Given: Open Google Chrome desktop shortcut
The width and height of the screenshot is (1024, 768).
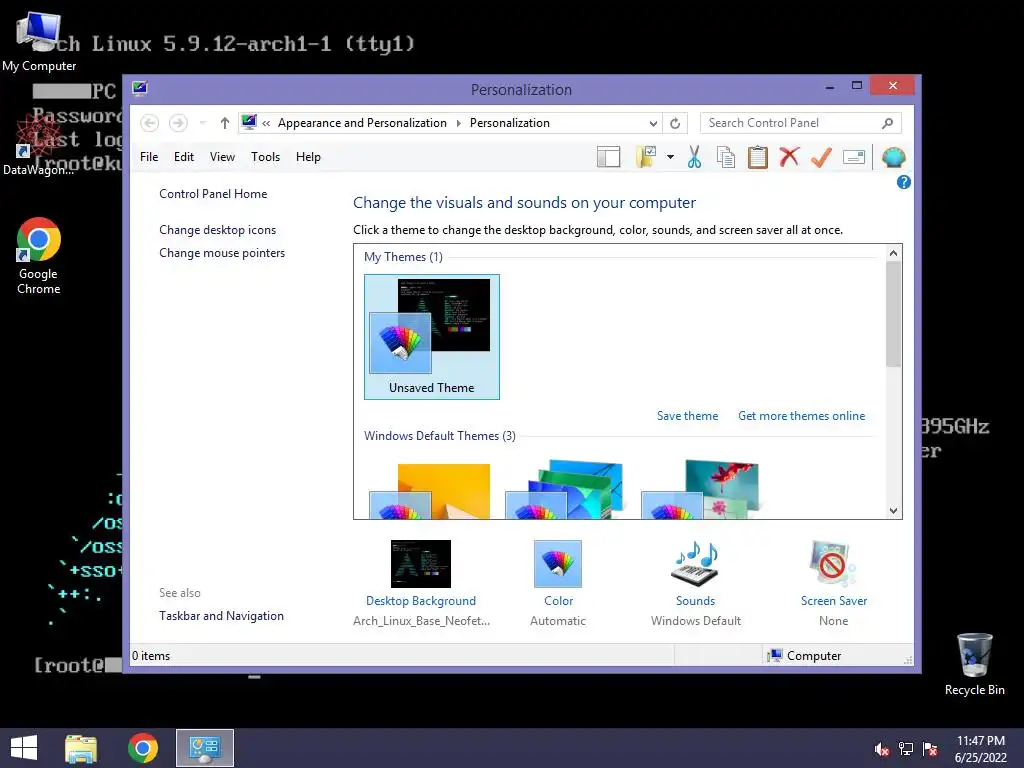Looking at the screenshot, I should (39, 256).
